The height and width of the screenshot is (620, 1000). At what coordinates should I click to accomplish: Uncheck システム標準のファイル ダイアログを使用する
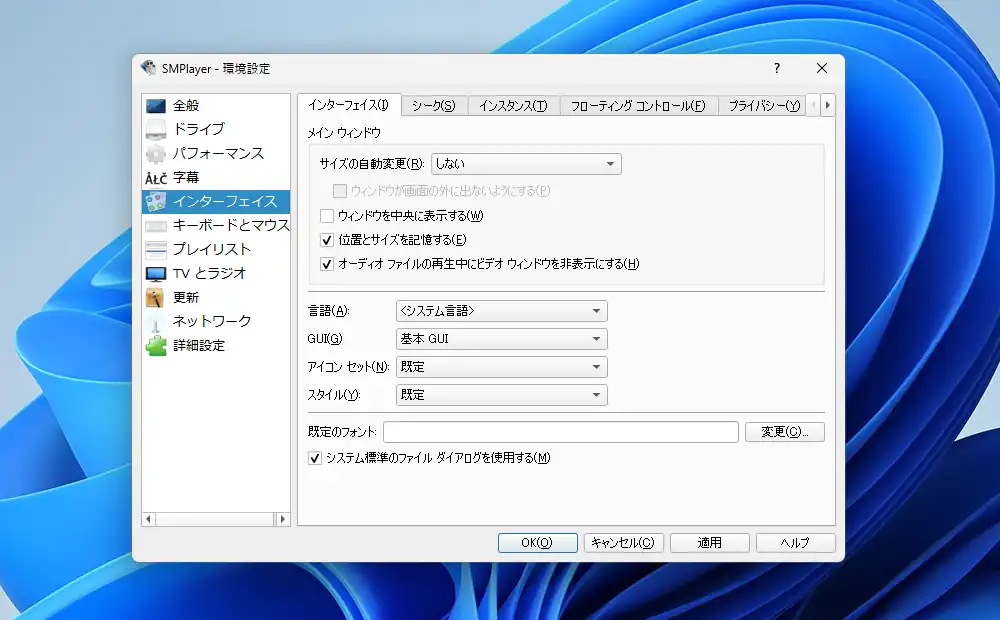click(317, 457)
